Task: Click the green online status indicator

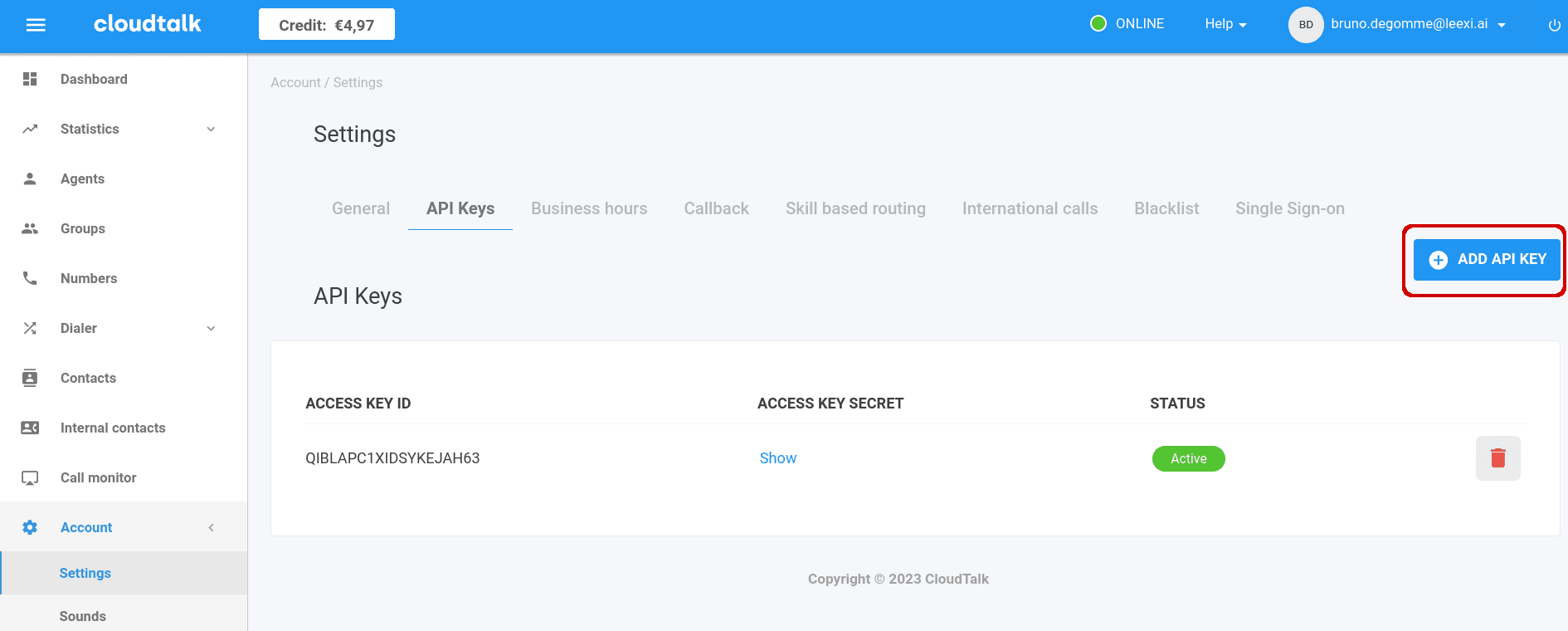Action: tap(1098, 23)
